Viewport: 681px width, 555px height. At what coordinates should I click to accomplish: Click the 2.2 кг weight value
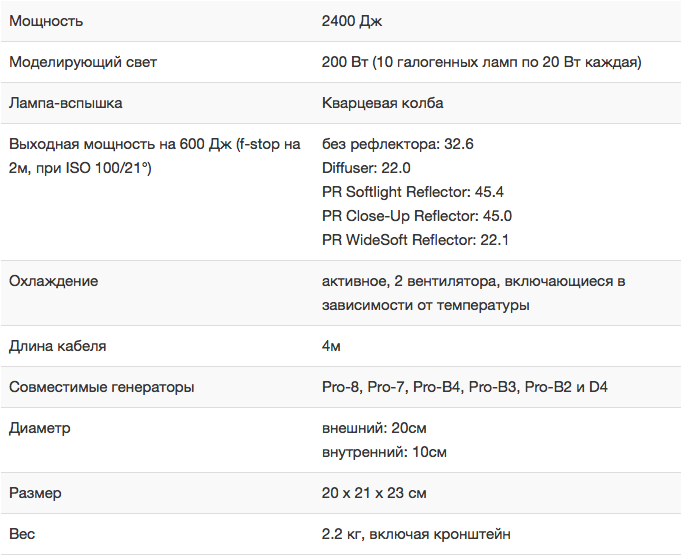[x=416, y=534]
